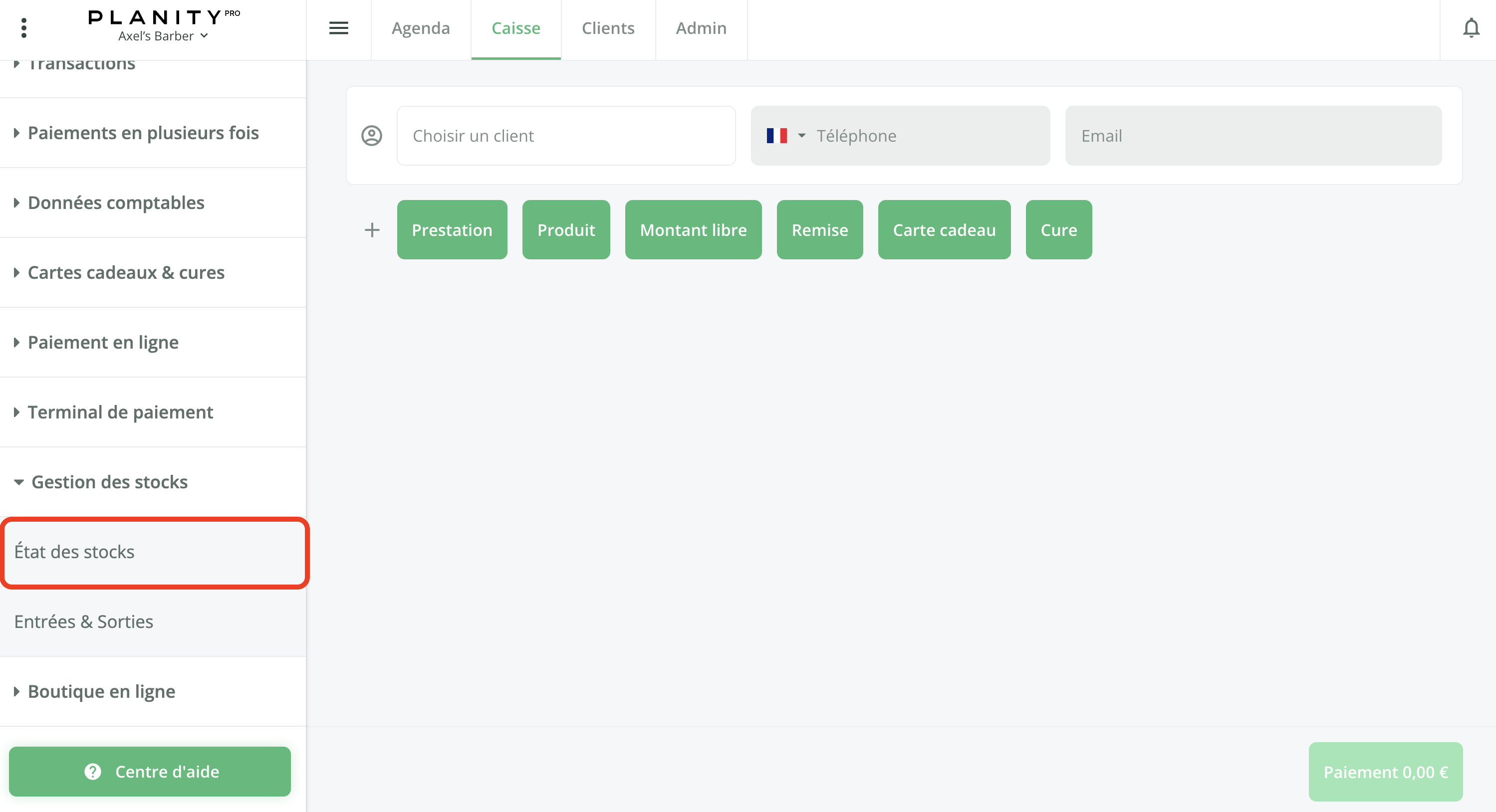Click the Carte cadeau button

944,230
